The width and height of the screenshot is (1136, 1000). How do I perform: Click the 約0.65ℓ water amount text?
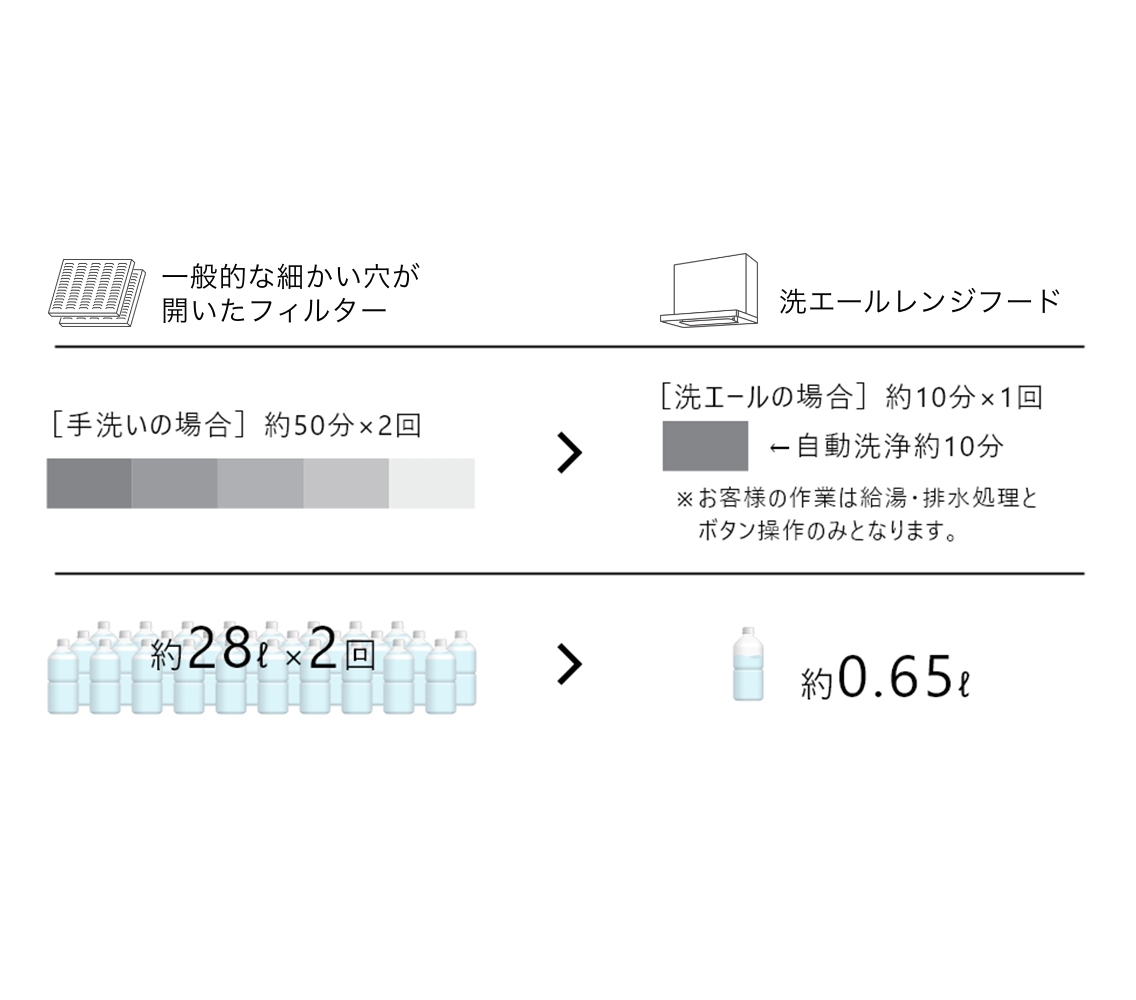point(885,679)
